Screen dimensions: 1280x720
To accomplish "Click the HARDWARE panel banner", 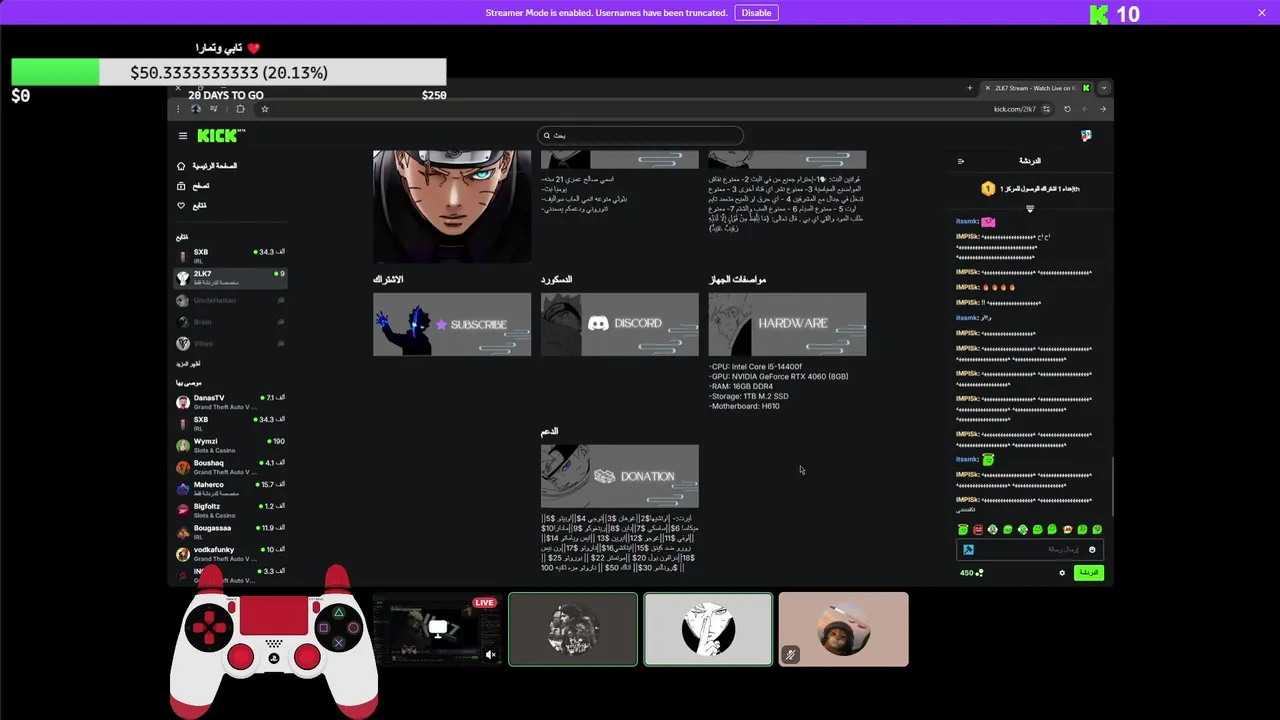I will pyautogui.click(x=787, y=324).
